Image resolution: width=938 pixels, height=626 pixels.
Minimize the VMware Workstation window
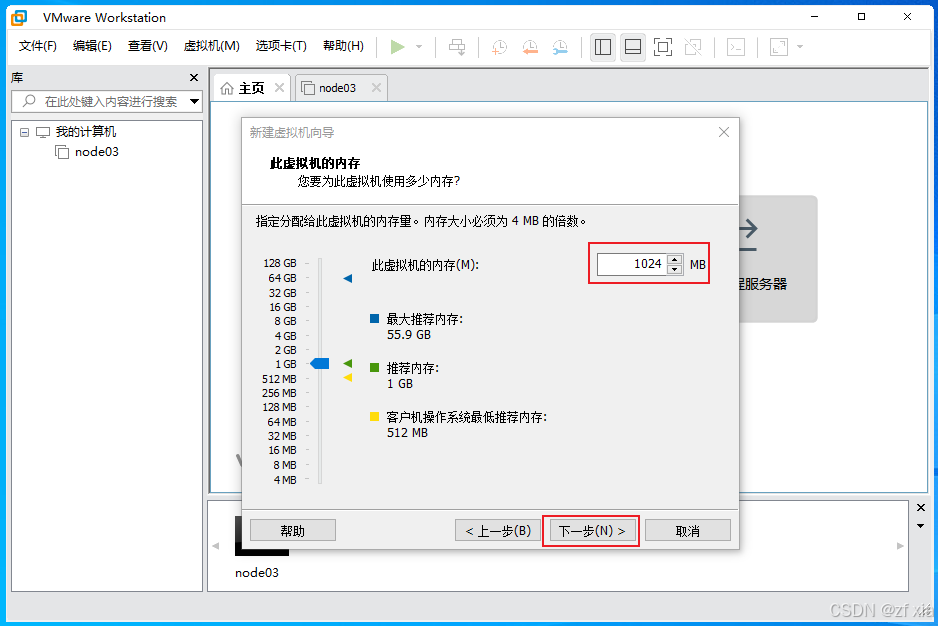pyautogui.click(x=814, y=17)
